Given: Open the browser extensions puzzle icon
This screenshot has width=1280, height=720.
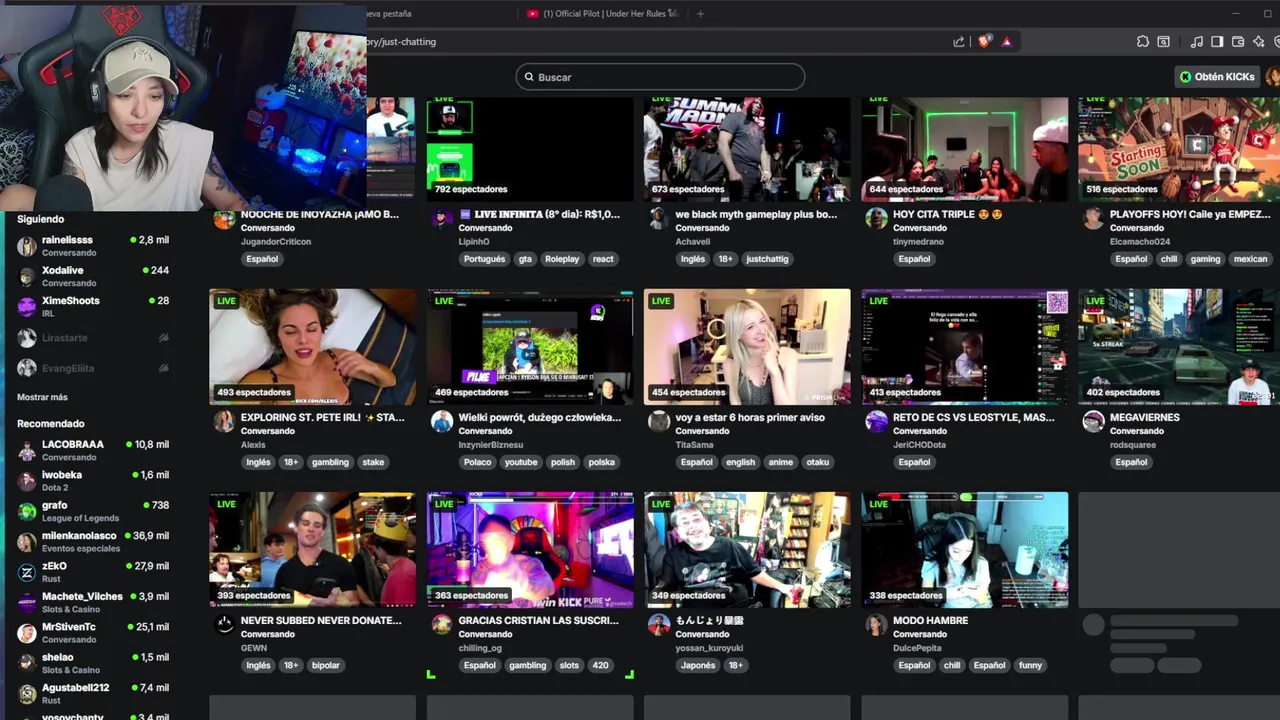Looking at the screenshot, I should pos(1143,42).
